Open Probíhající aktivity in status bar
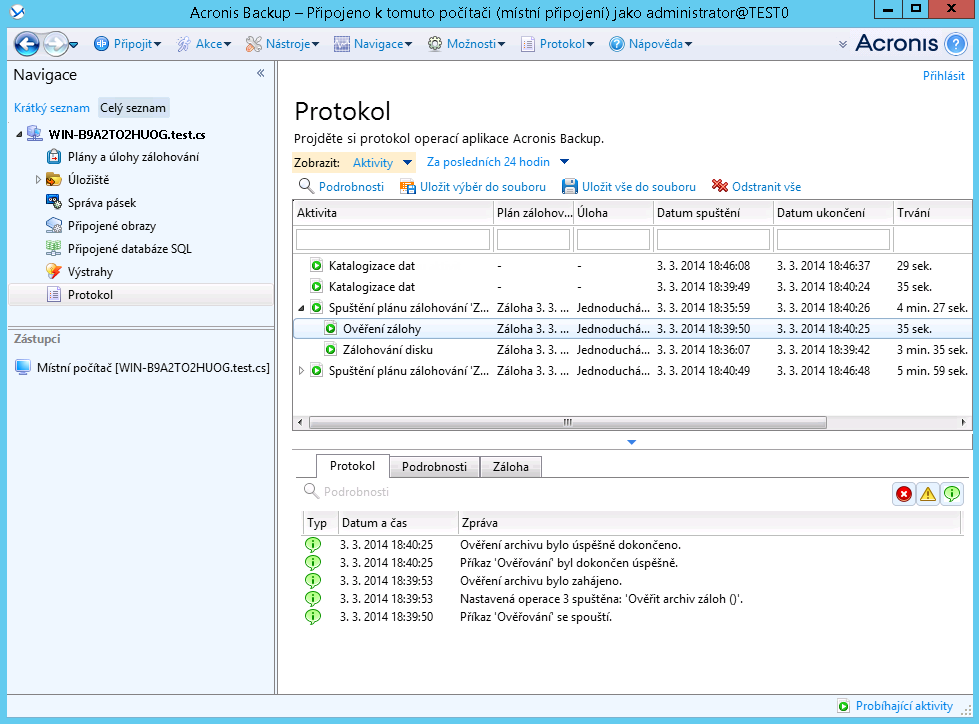This screenshot has height=724, width=979. pyautogui.click(x=895, y=706)
